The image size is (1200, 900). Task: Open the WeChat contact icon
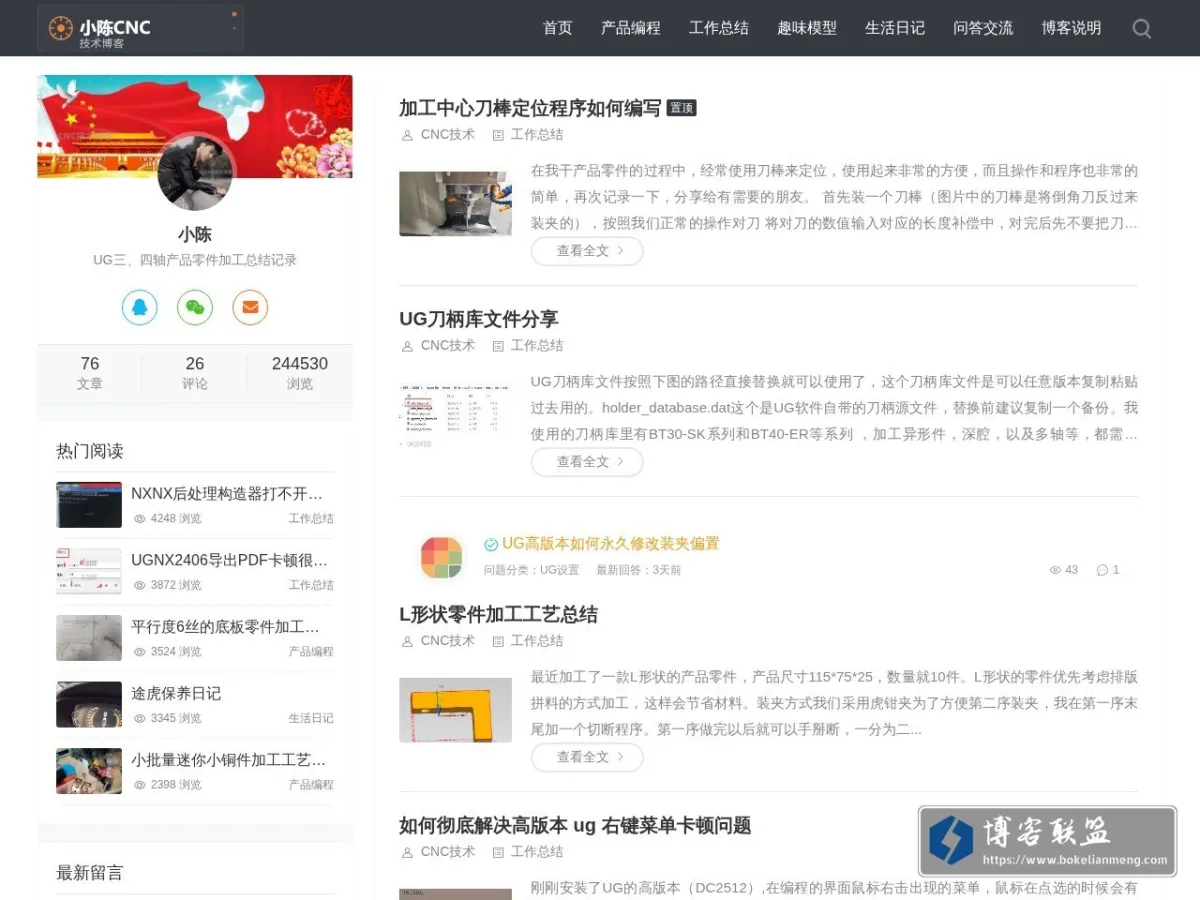195,307
